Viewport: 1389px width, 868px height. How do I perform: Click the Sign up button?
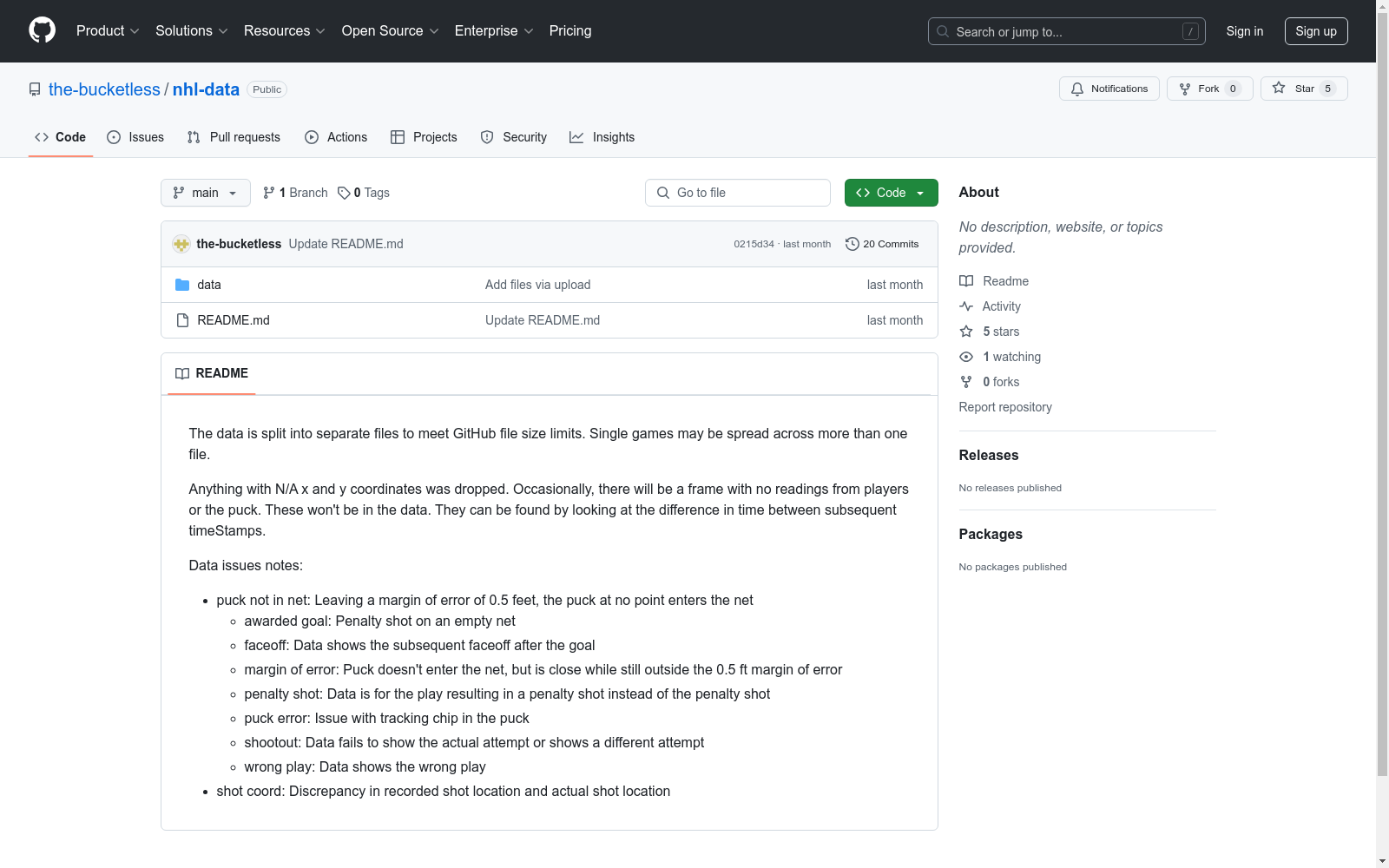(1316, 31)
